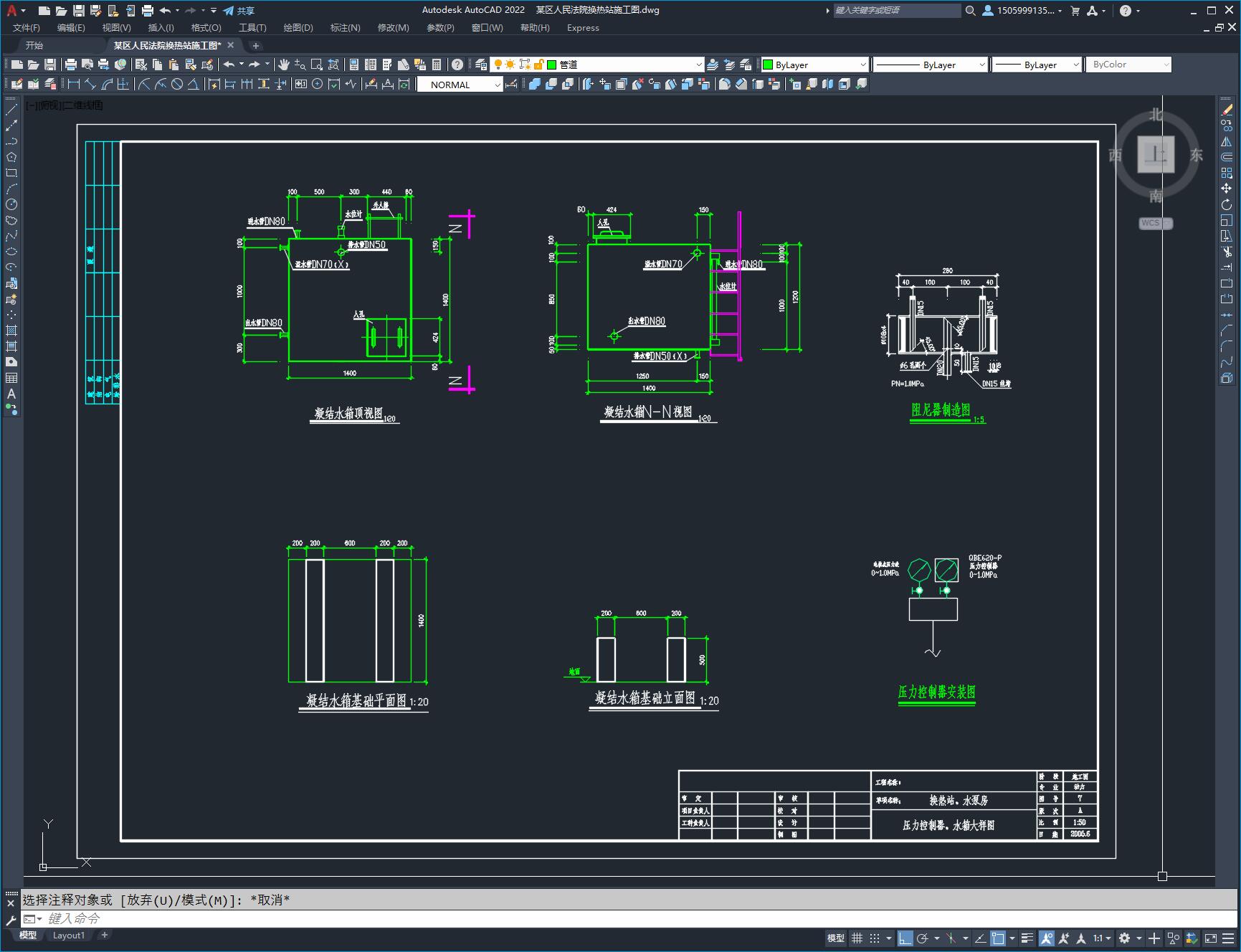Viewport: 1241px width, 952px height.
Task: Open the 修改(M) menu
Action: [x=394, y=28]
